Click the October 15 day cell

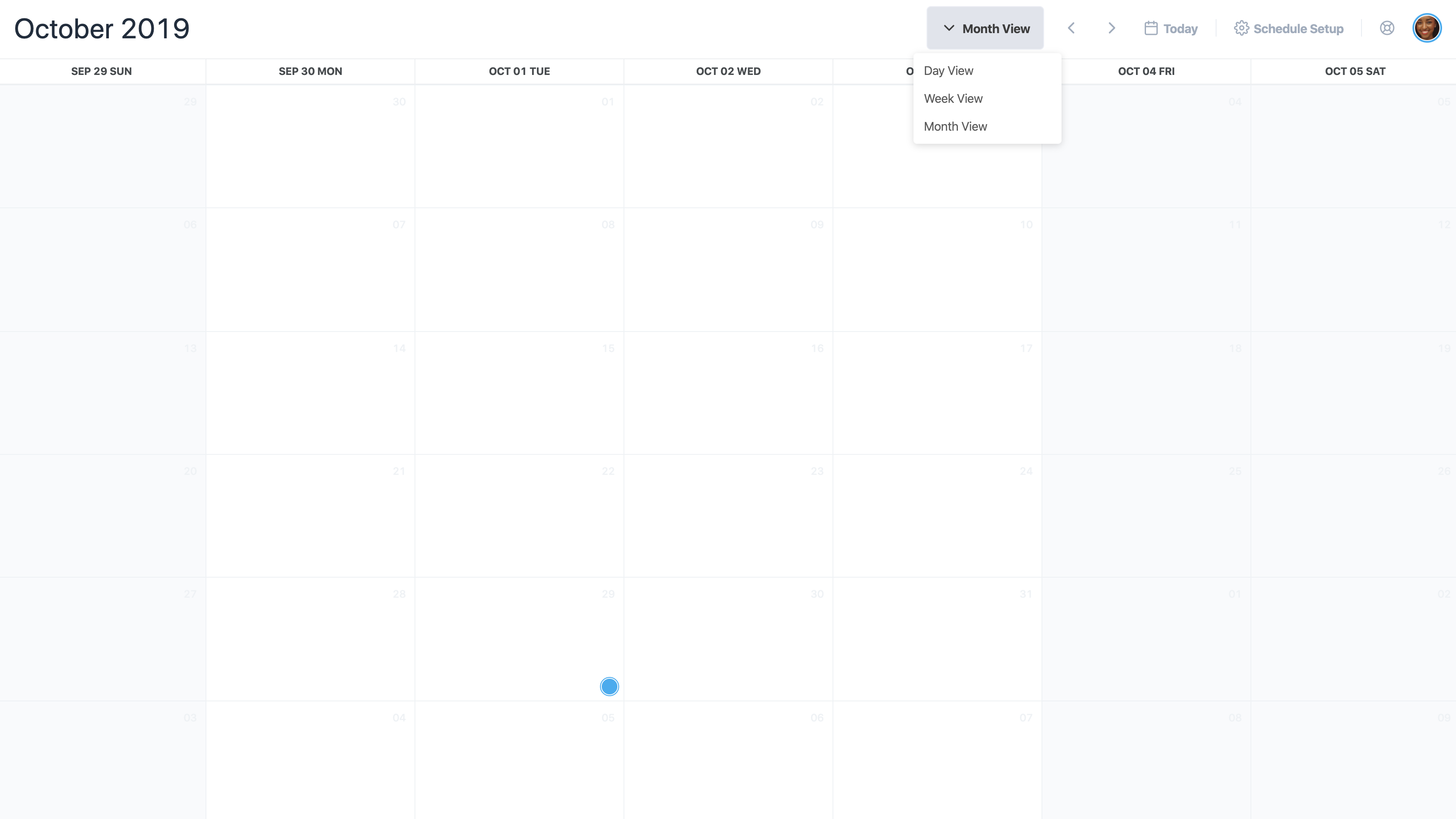[519, 393]
